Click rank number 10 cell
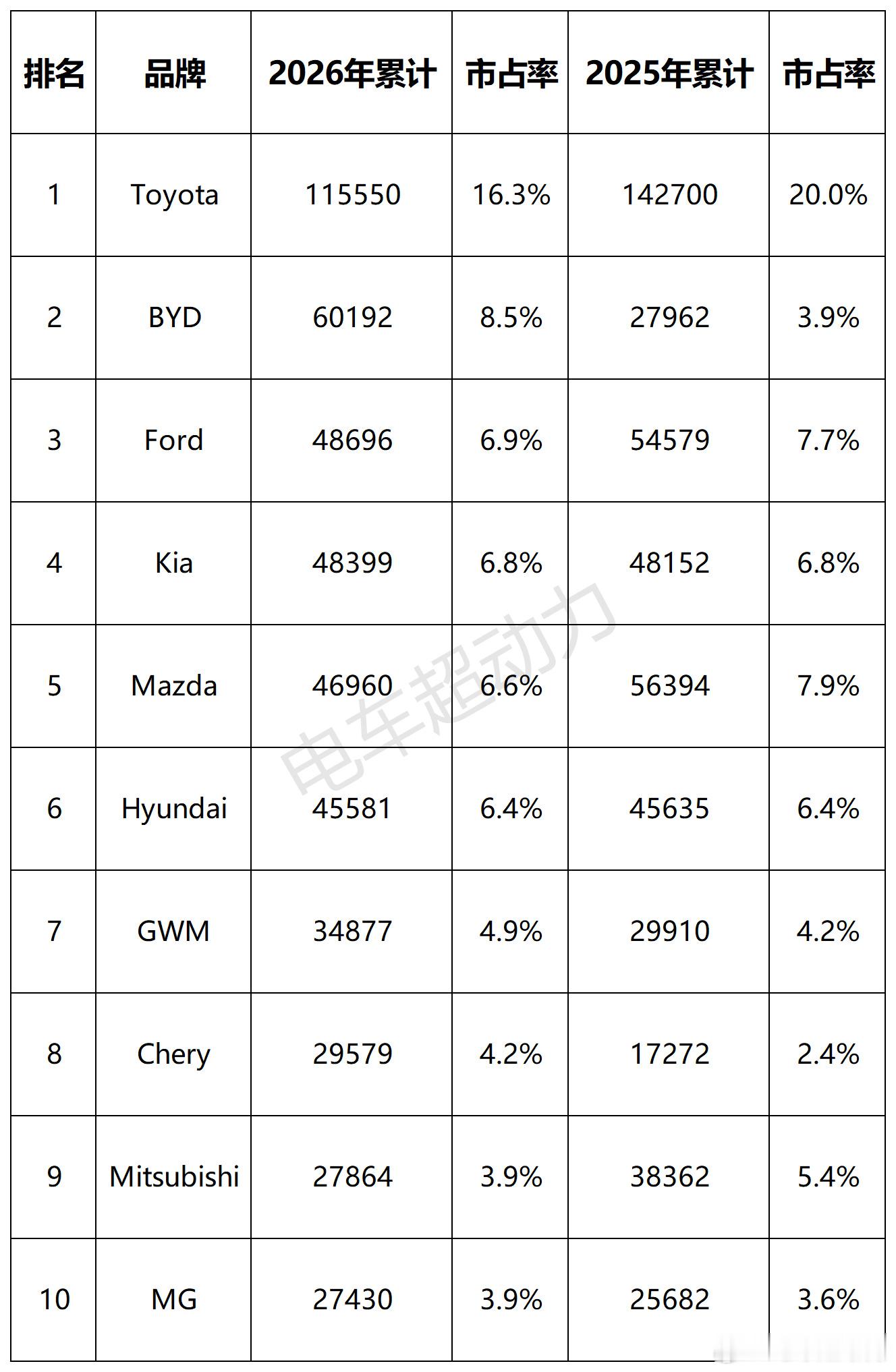Image resolution: width=896 pixels, height=1372 pixels. point(53,1300)
